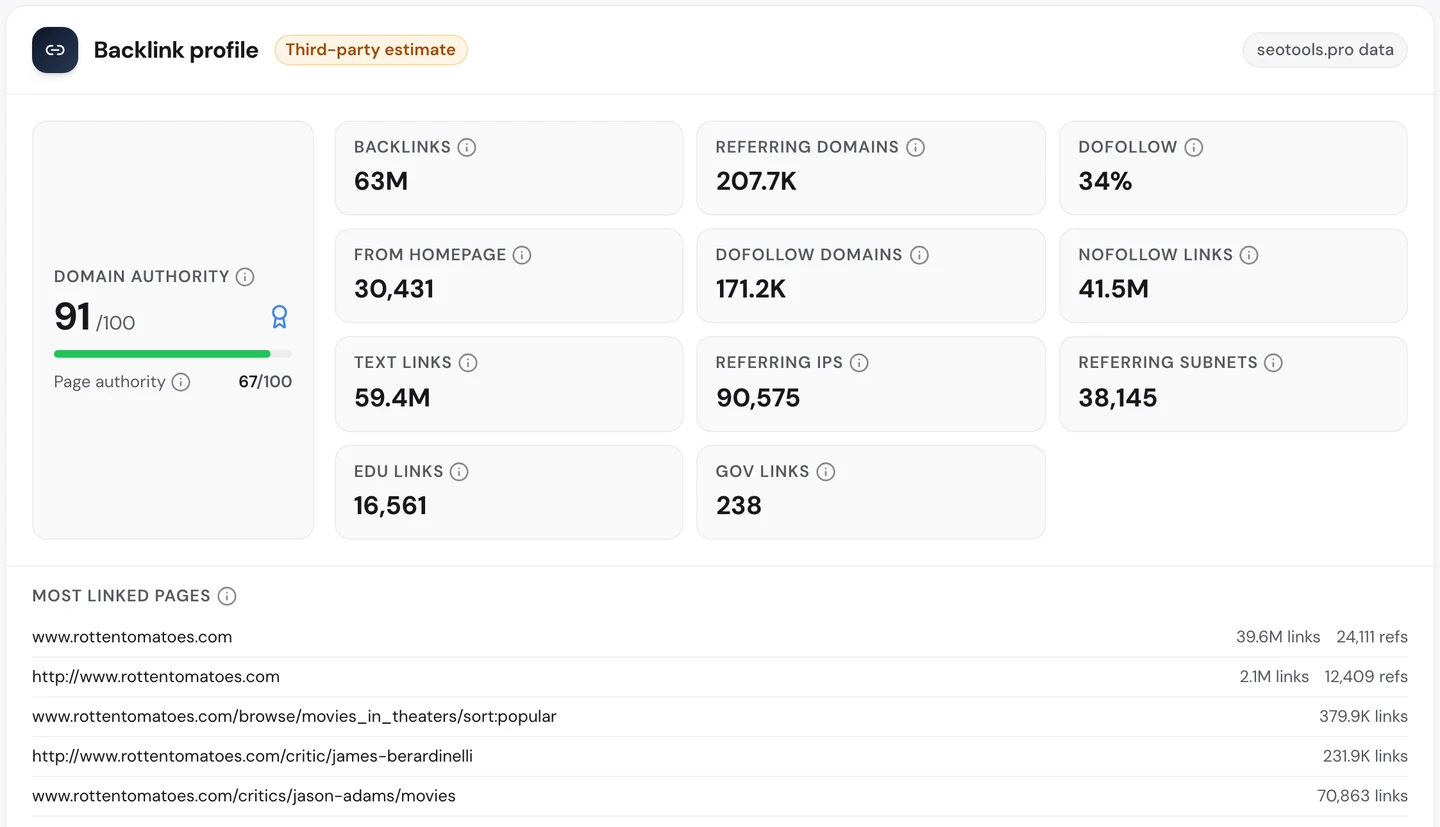Image resolution: width=1440 pixels, height=827 pixels.
Task: Select the 171.2K dofollow domains value
Action: click(x=751, y=289)
